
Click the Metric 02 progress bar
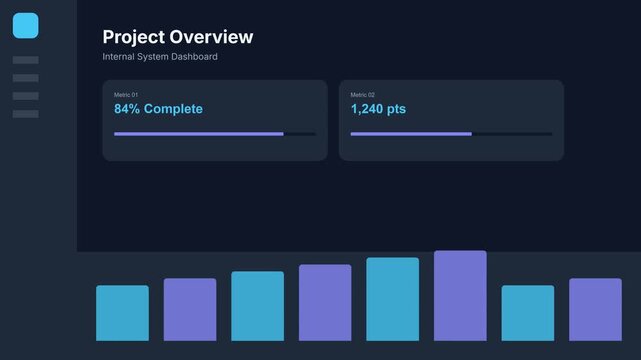point(451,134)
